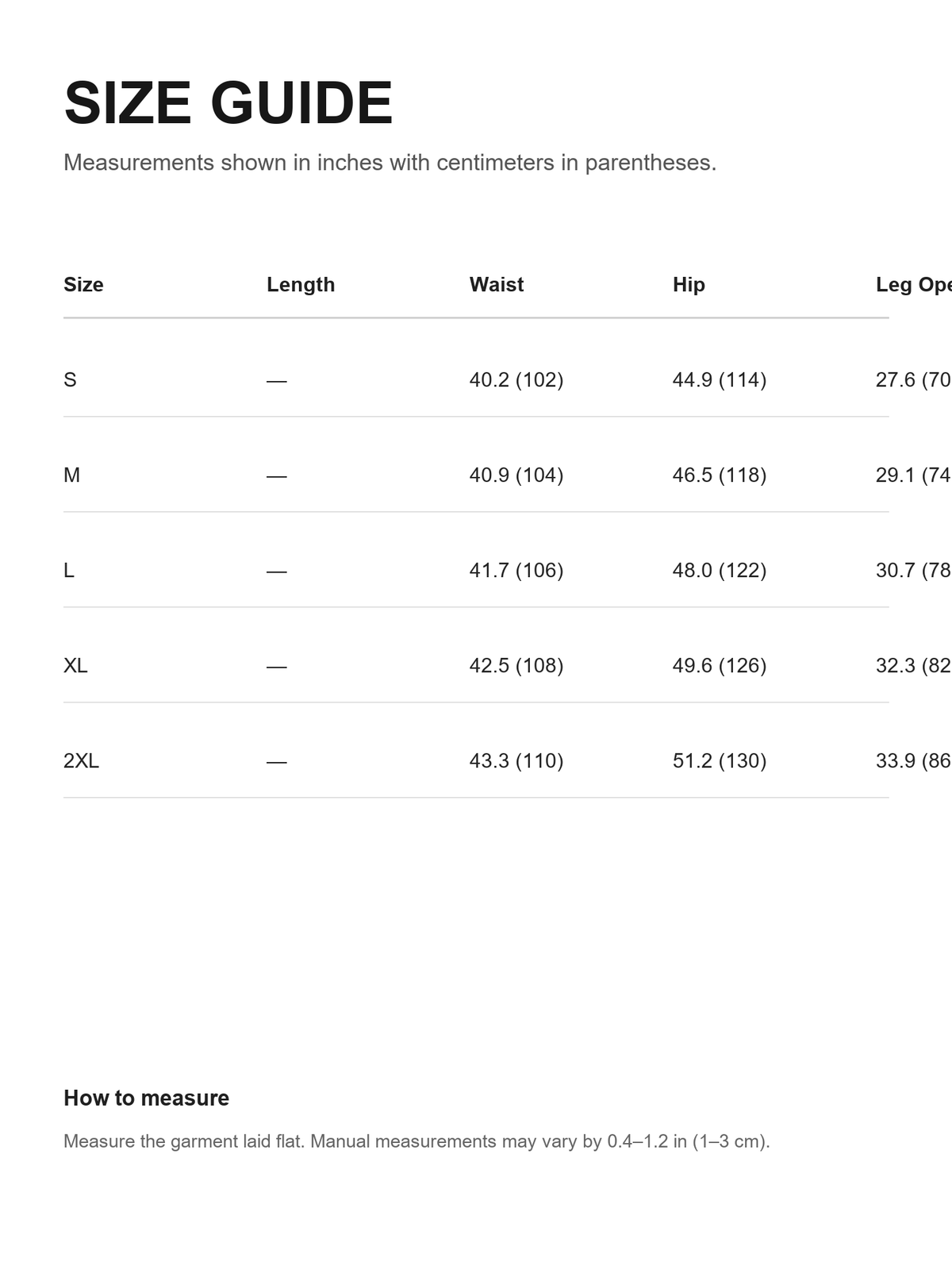Select the XL size row label
Screen dimensions: 952x1270
tap(75, 665)
